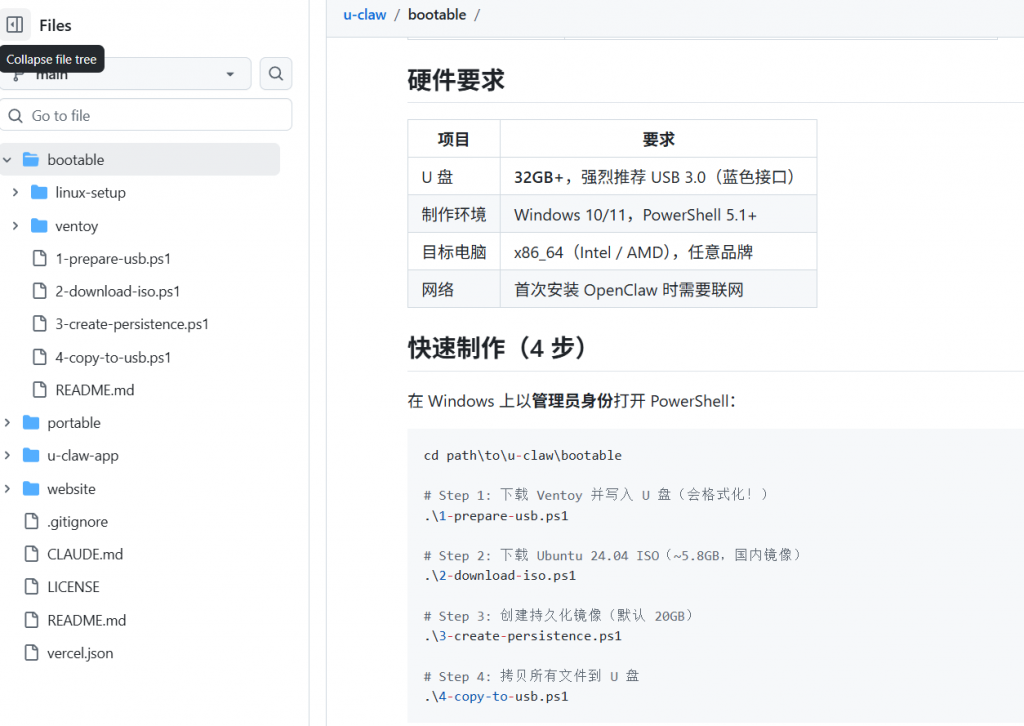The height and width of the screenshot is (726, 1024).
Task: Open 2-download-iso.ps1 in the file tree
Action: coord(117,292)
